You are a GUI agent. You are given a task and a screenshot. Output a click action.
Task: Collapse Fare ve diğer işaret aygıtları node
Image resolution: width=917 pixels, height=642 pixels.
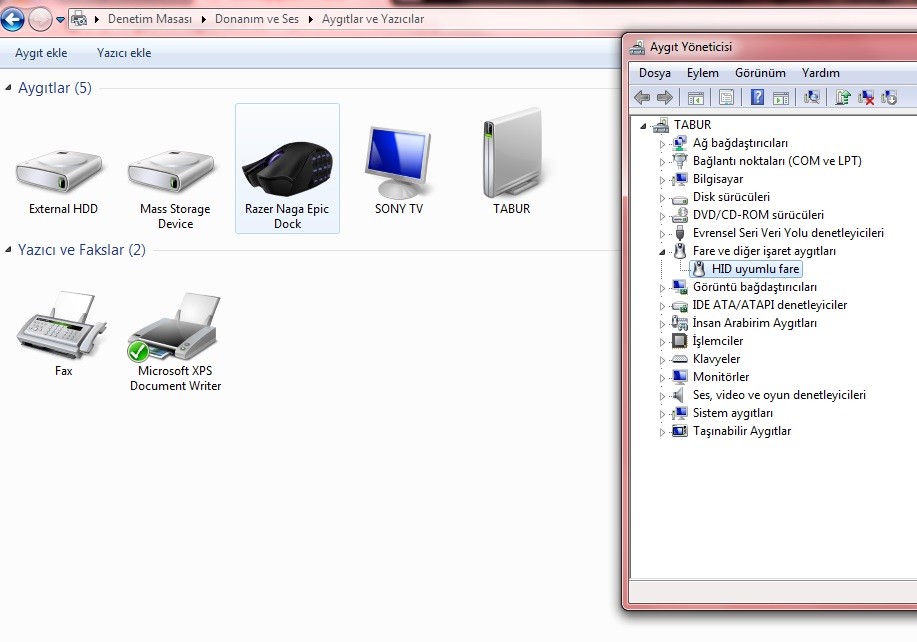tap(662, 251)
